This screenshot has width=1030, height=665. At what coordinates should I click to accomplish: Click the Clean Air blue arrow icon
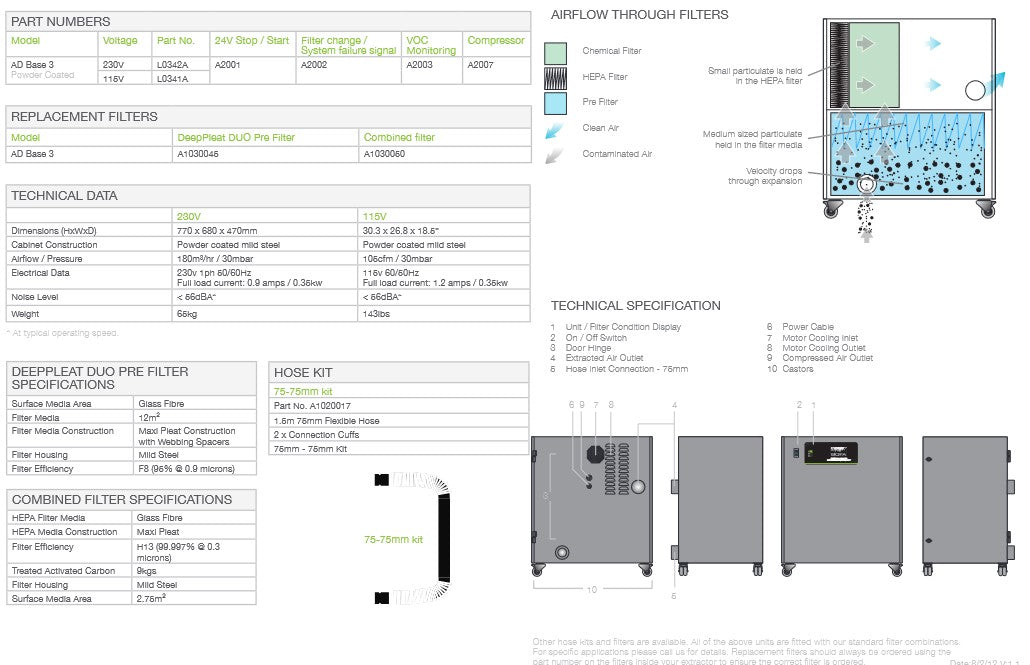(555, 129)
